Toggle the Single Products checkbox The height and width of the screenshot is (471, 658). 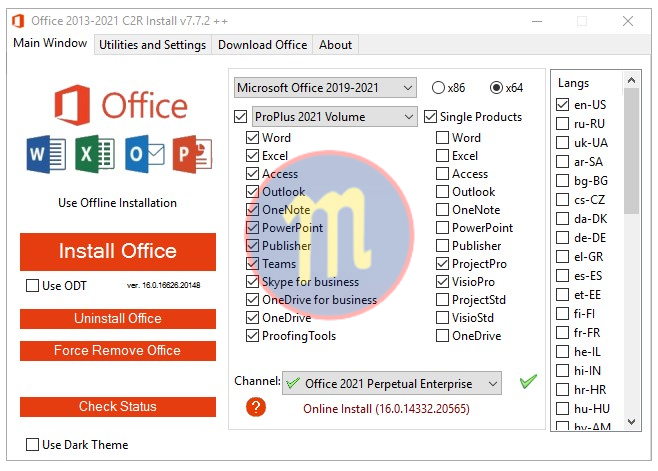(x=431, y=117)
